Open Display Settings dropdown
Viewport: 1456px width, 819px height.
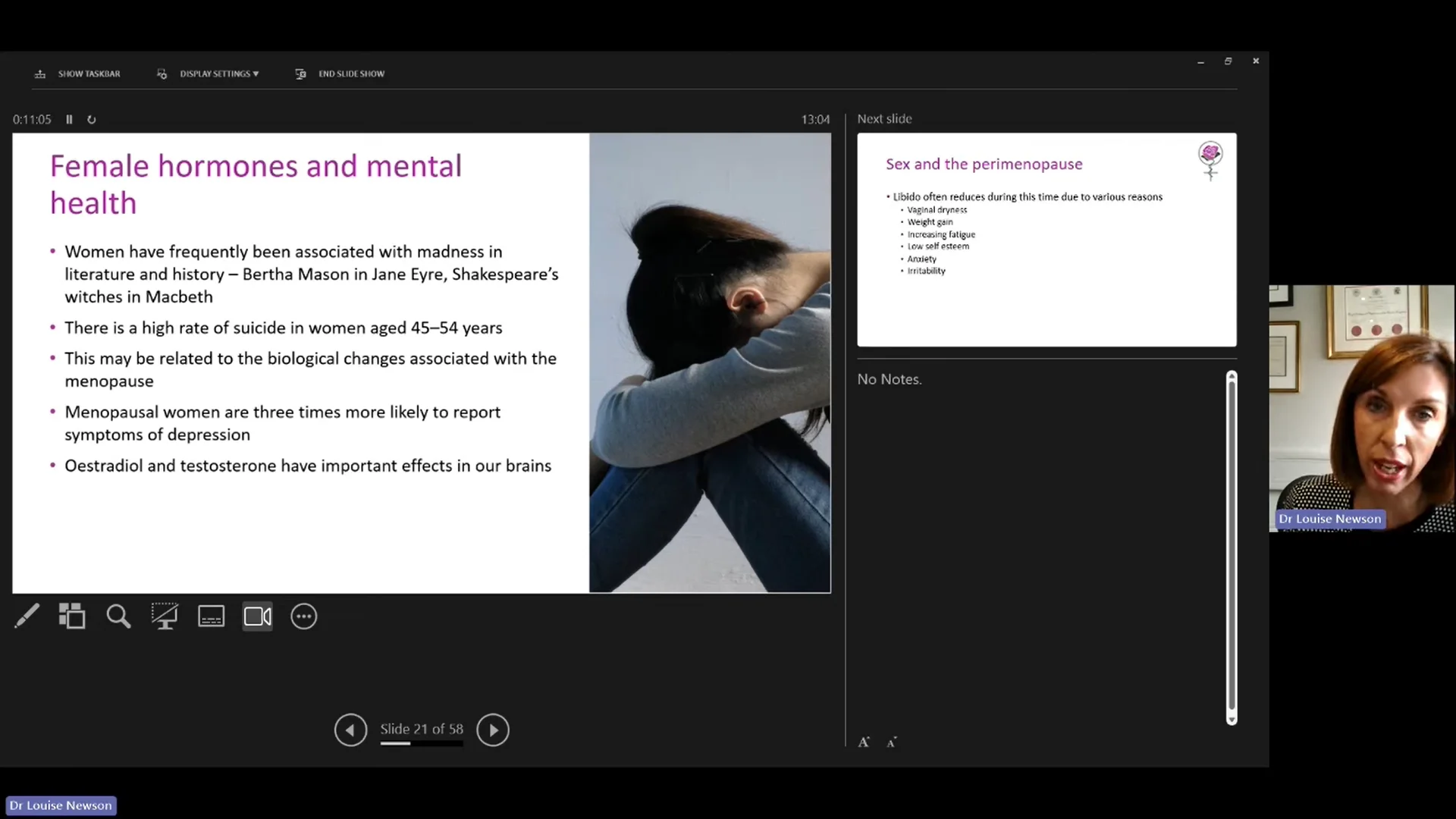click(x=208, y=74)
